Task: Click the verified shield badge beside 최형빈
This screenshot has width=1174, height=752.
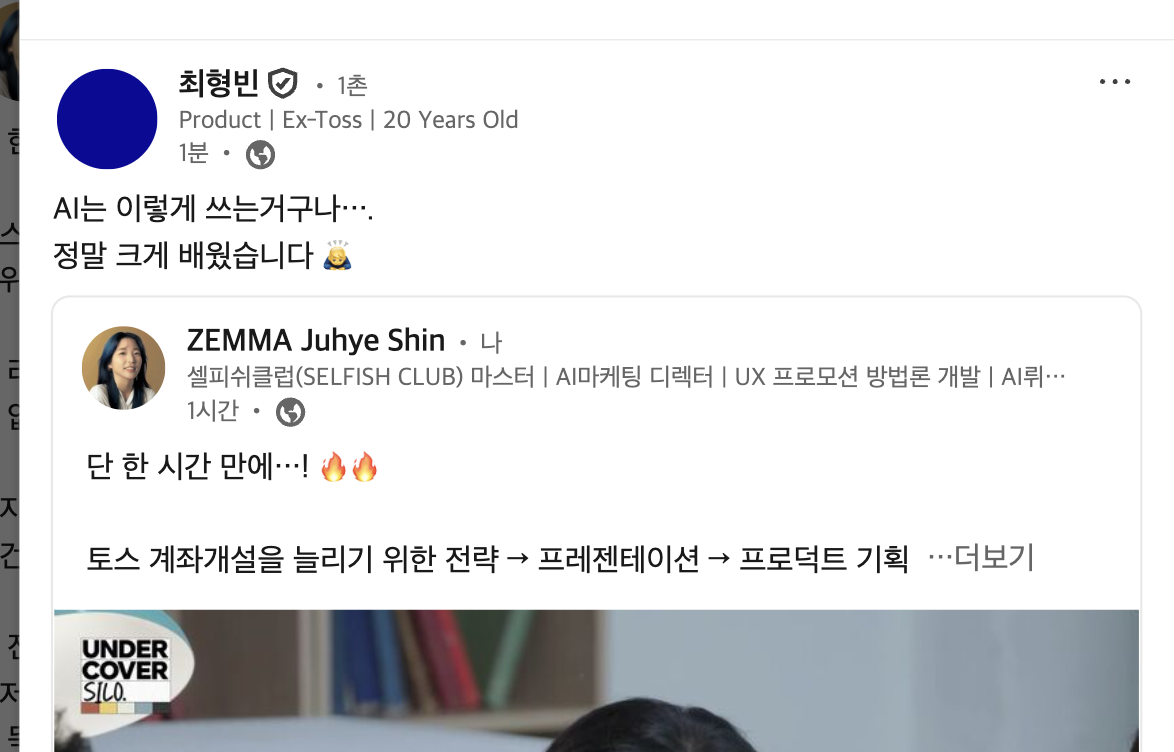Action: click(x=283, y=83)
